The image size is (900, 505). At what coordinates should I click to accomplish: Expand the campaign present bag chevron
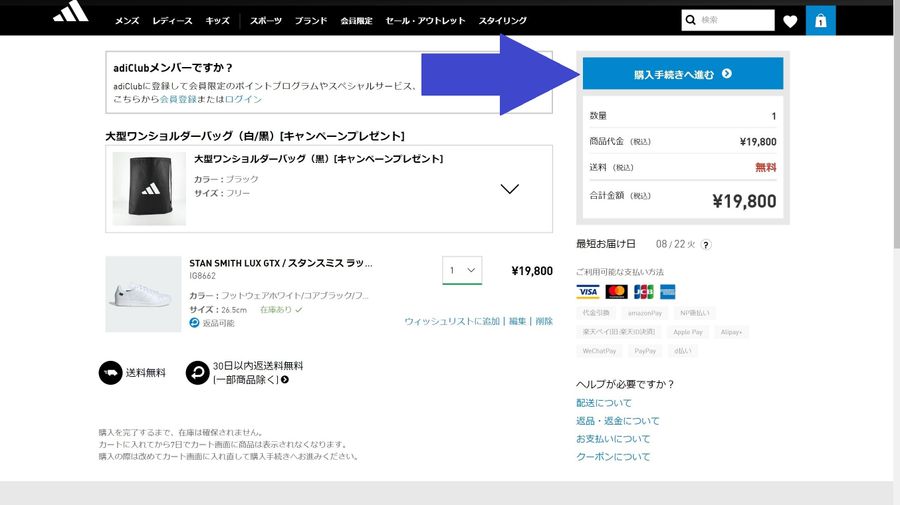click(x=510, y=189)
